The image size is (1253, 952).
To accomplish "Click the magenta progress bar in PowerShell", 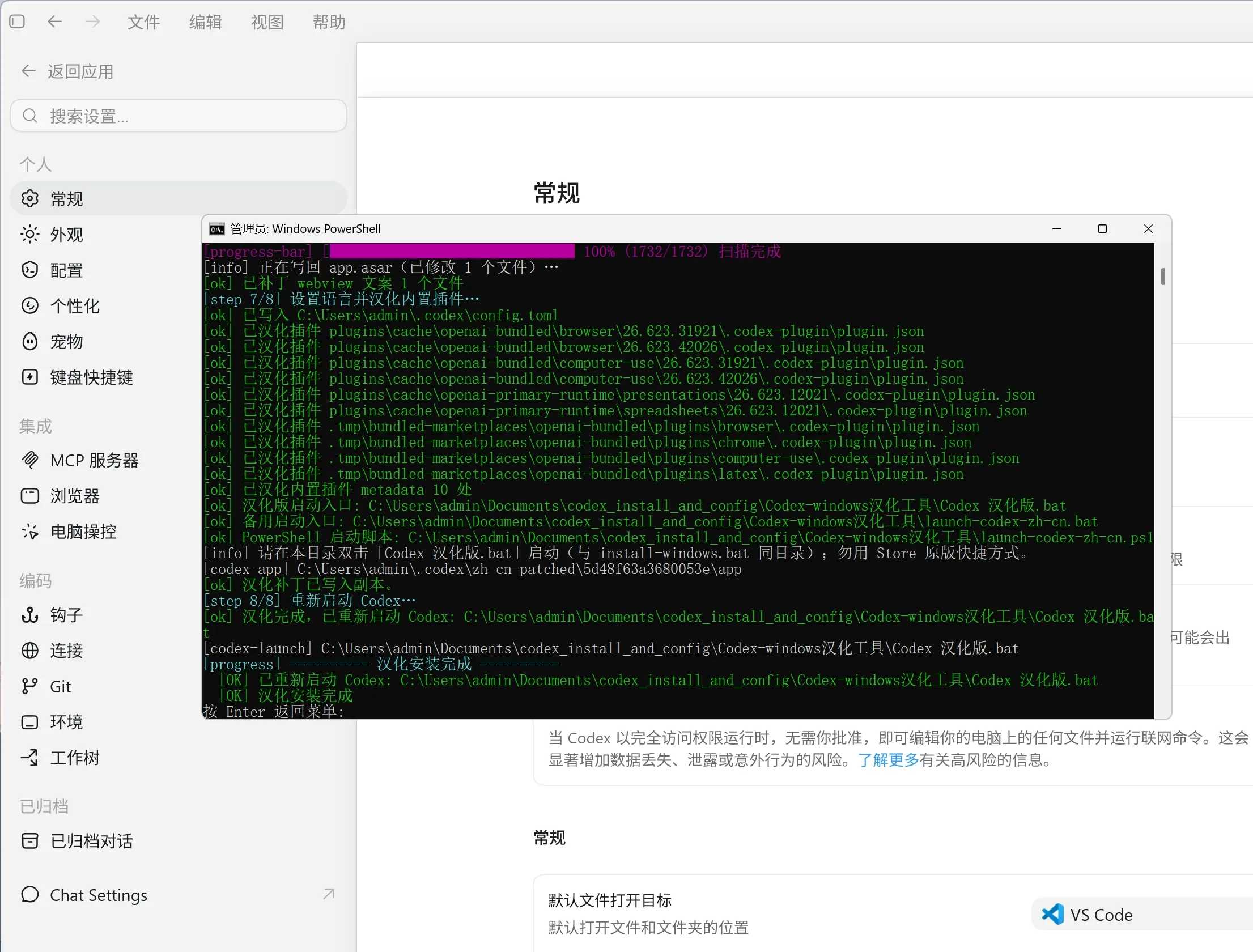I will tap(452, 251).
